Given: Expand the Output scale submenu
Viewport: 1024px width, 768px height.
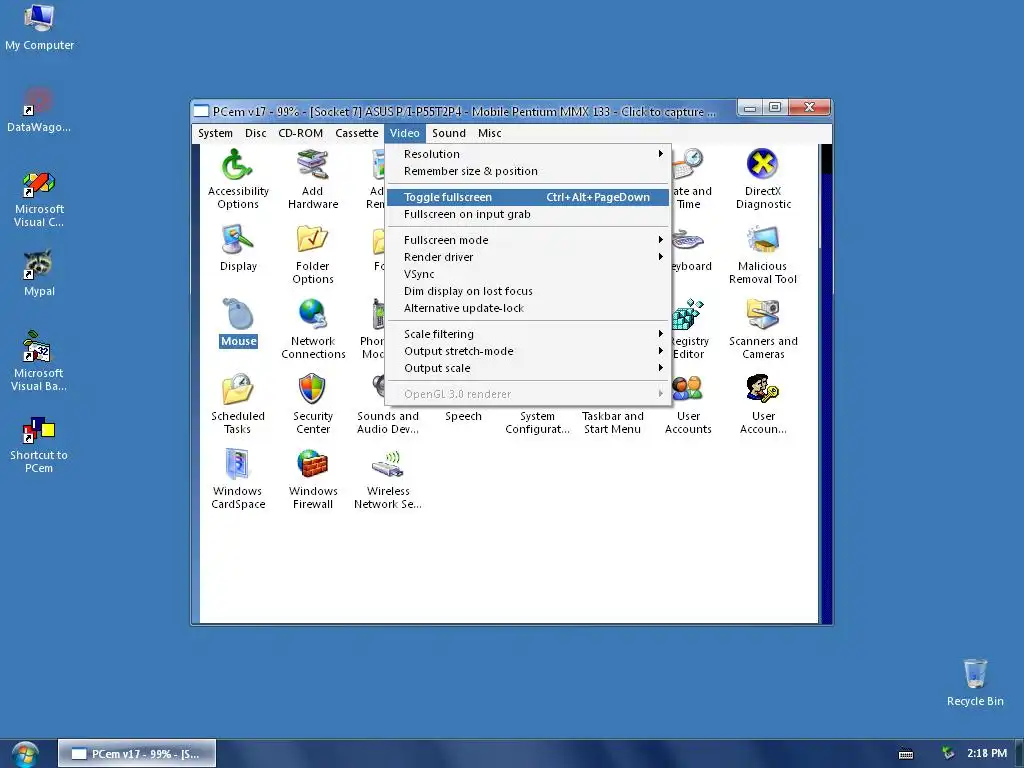Looking at the screenshot, I should (528, 368).
